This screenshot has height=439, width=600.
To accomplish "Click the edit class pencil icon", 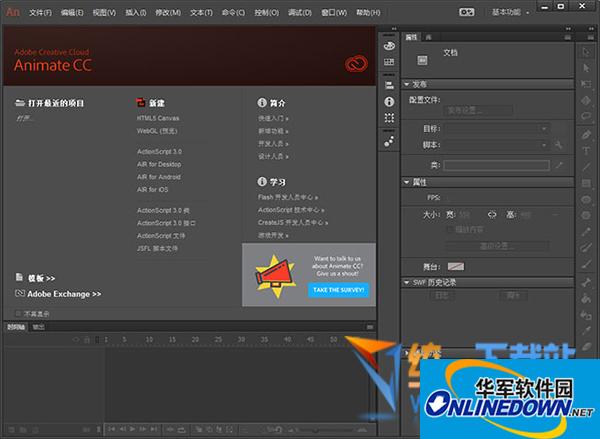I will pyautogui.click(x=559, y=165).
